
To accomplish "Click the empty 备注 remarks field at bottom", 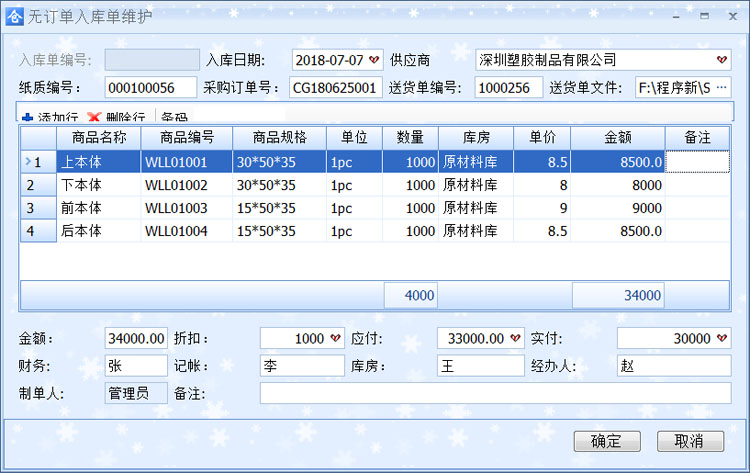I will 496,393.
